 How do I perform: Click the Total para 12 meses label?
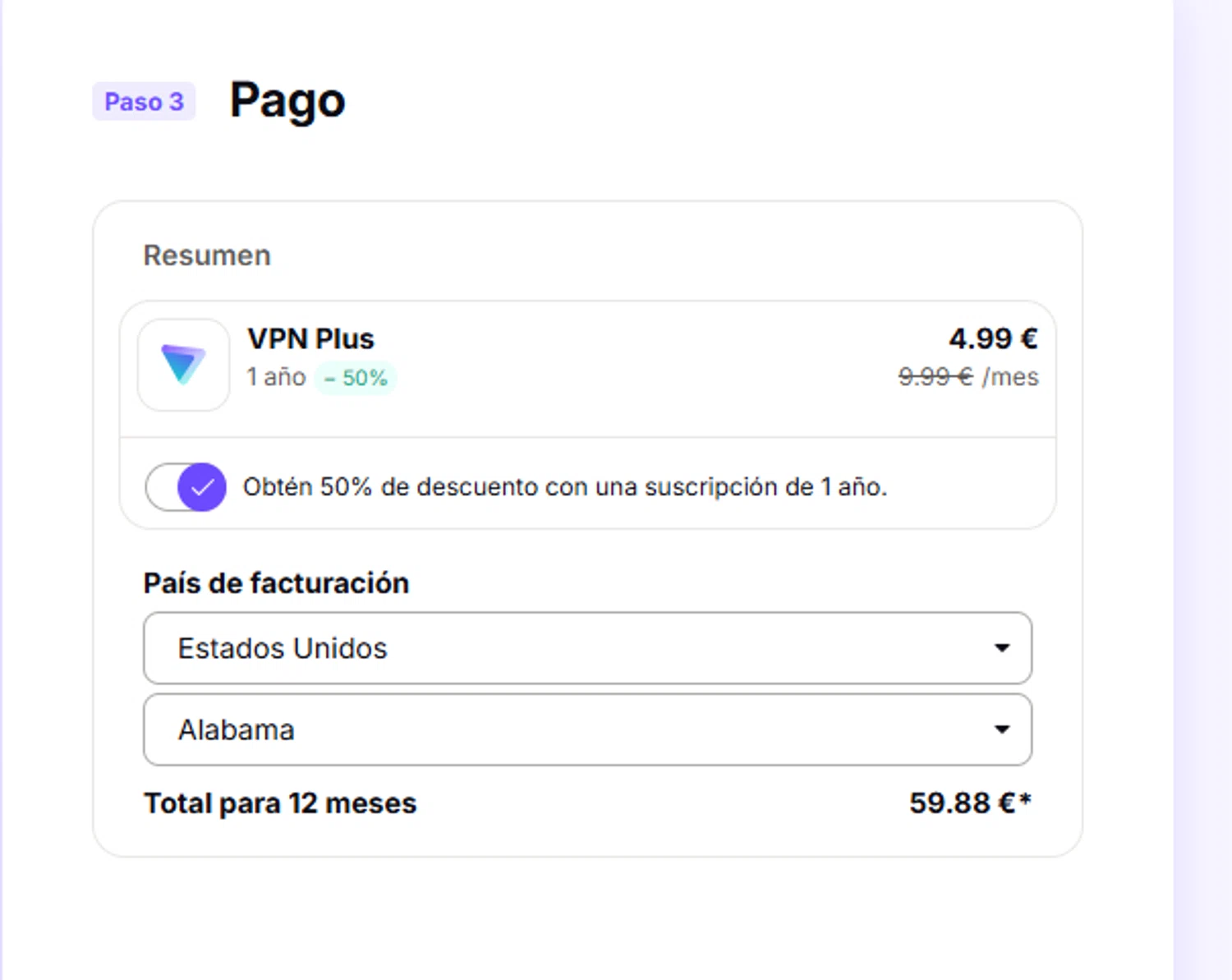280,803
